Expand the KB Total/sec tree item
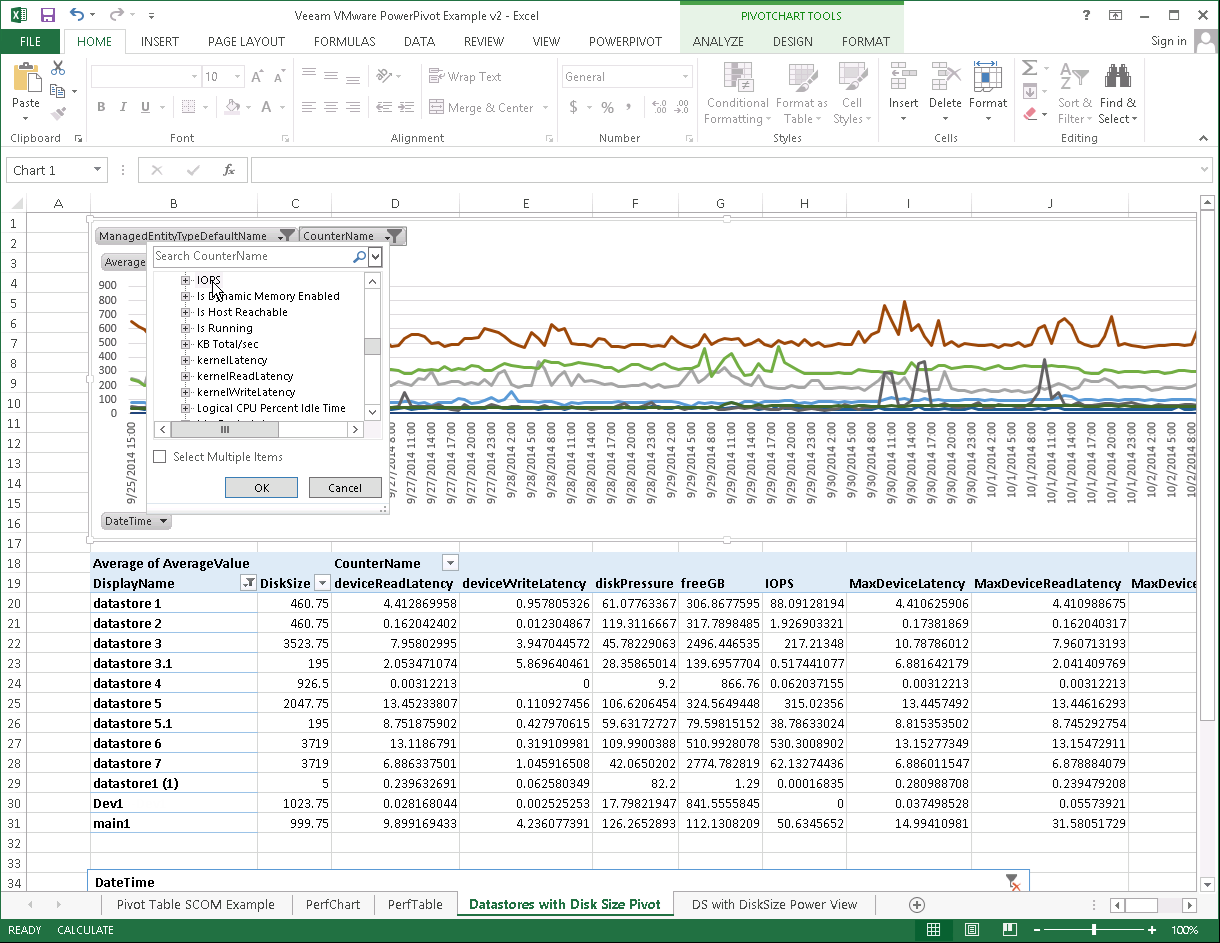1220x943 pixels. click(185, 344)
